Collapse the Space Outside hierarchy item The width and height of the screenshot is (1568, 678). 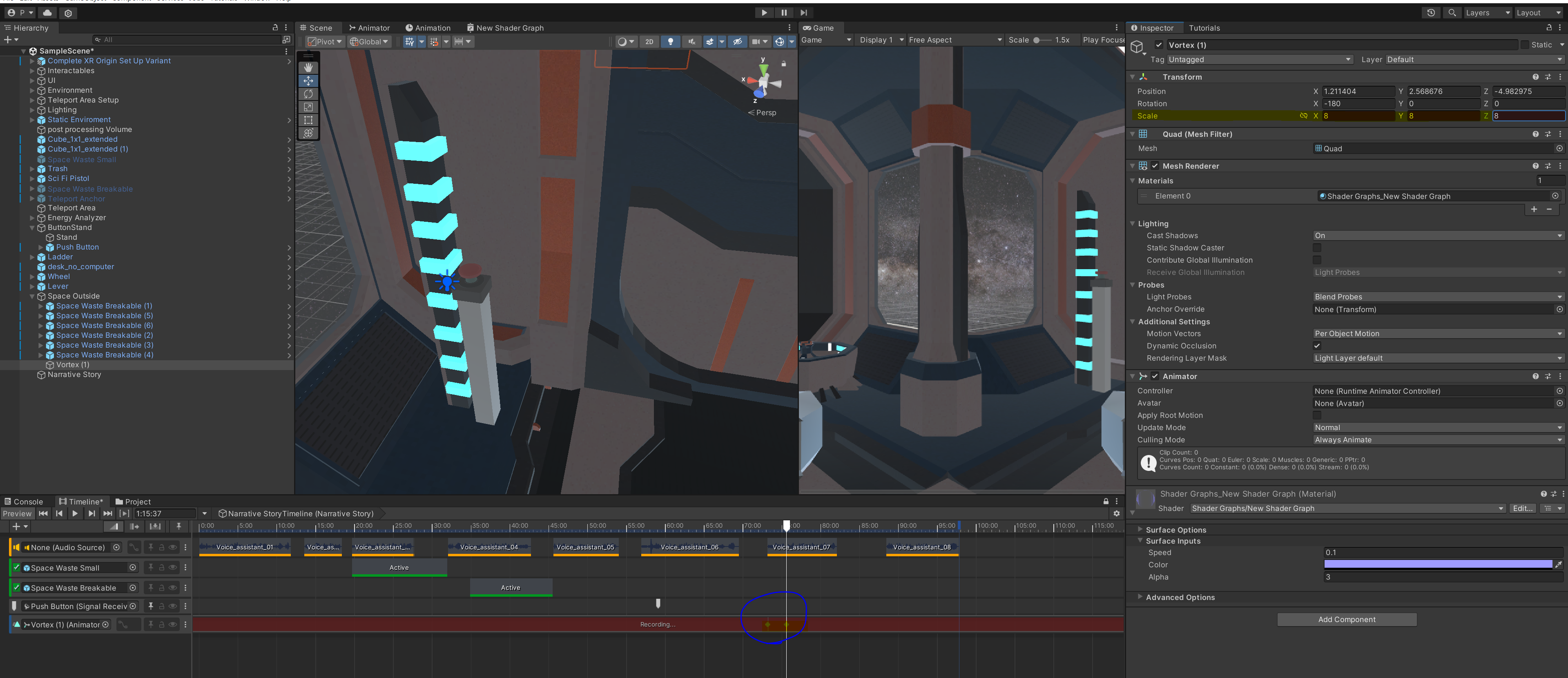[x=32, y=297]
